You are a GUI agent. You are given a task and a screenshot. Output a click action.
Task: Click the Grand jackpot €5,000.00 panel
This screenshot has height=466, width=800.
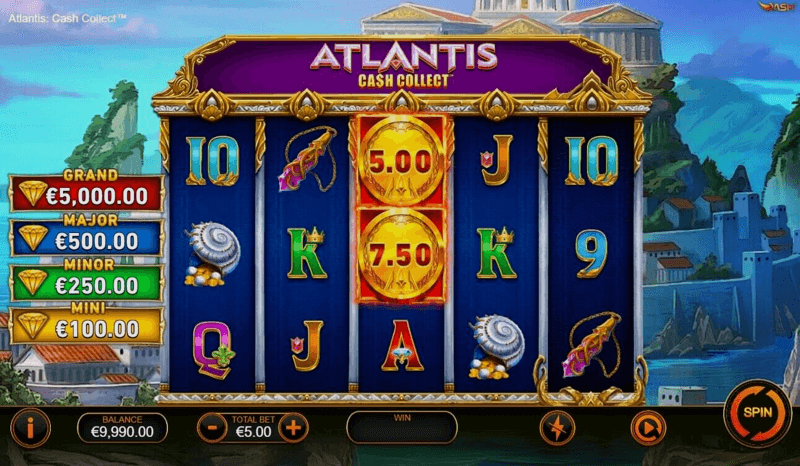point(87,193)
